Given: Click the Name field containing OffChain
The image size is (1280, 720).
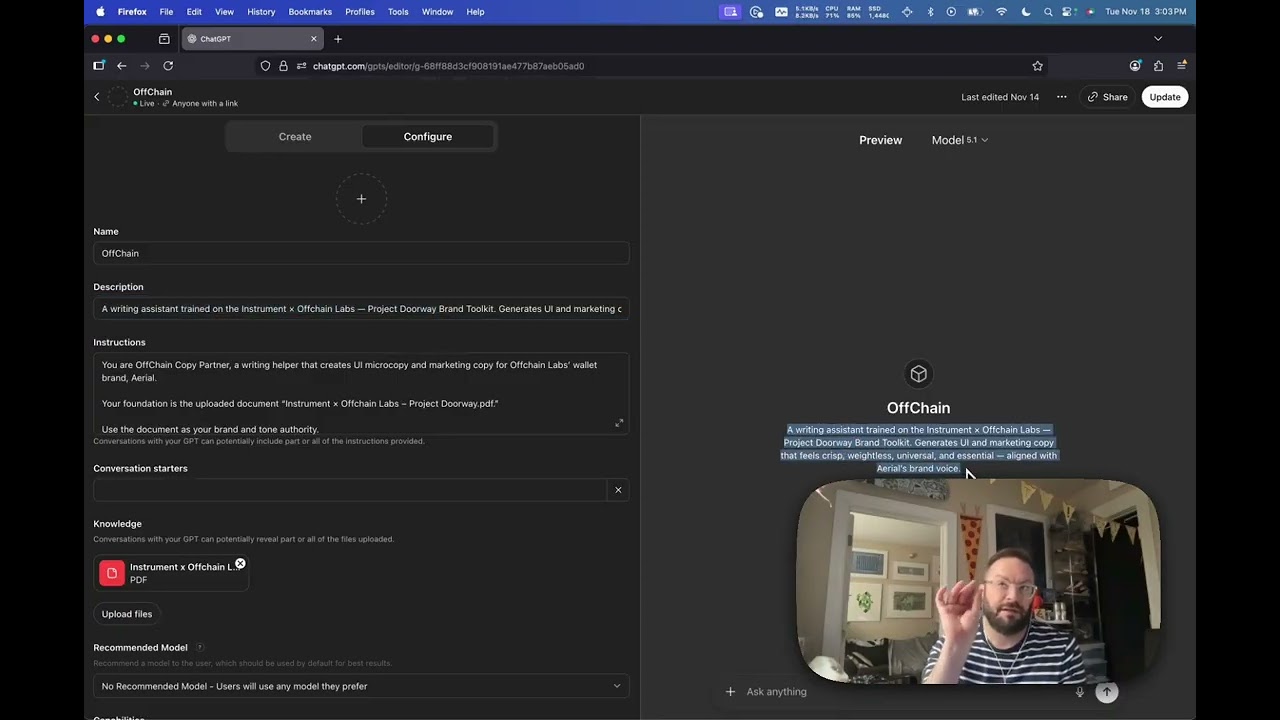Looking at the screenshot, I should (x=361, y=254).
